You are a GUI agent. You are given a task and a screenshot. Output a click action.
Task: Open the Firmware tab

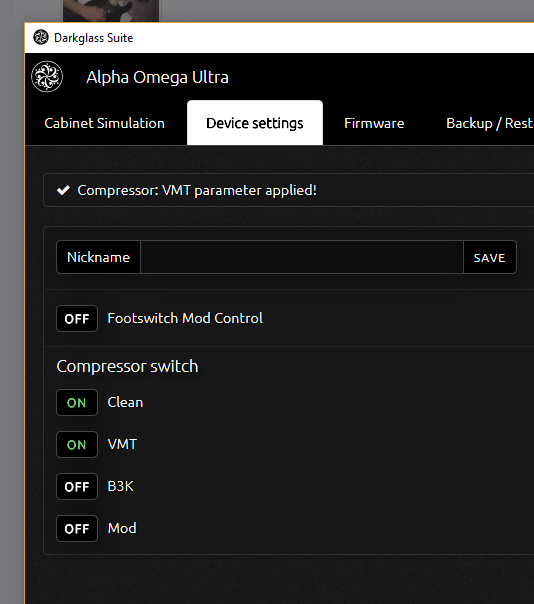click(374, 123)
